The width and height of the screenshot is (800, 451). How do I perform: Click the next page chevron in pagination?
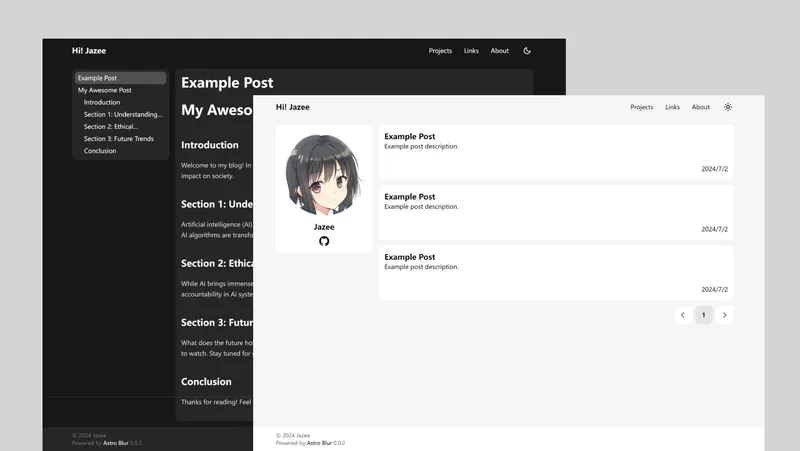click(x=724, y=315)
